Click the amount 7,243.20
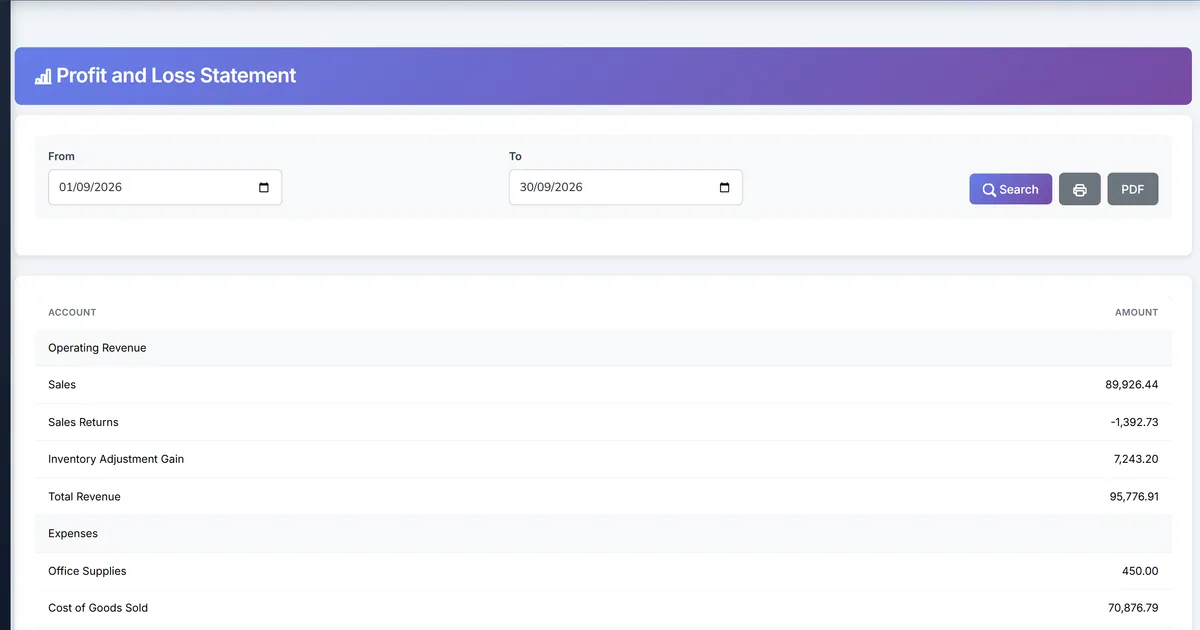 1137,459
